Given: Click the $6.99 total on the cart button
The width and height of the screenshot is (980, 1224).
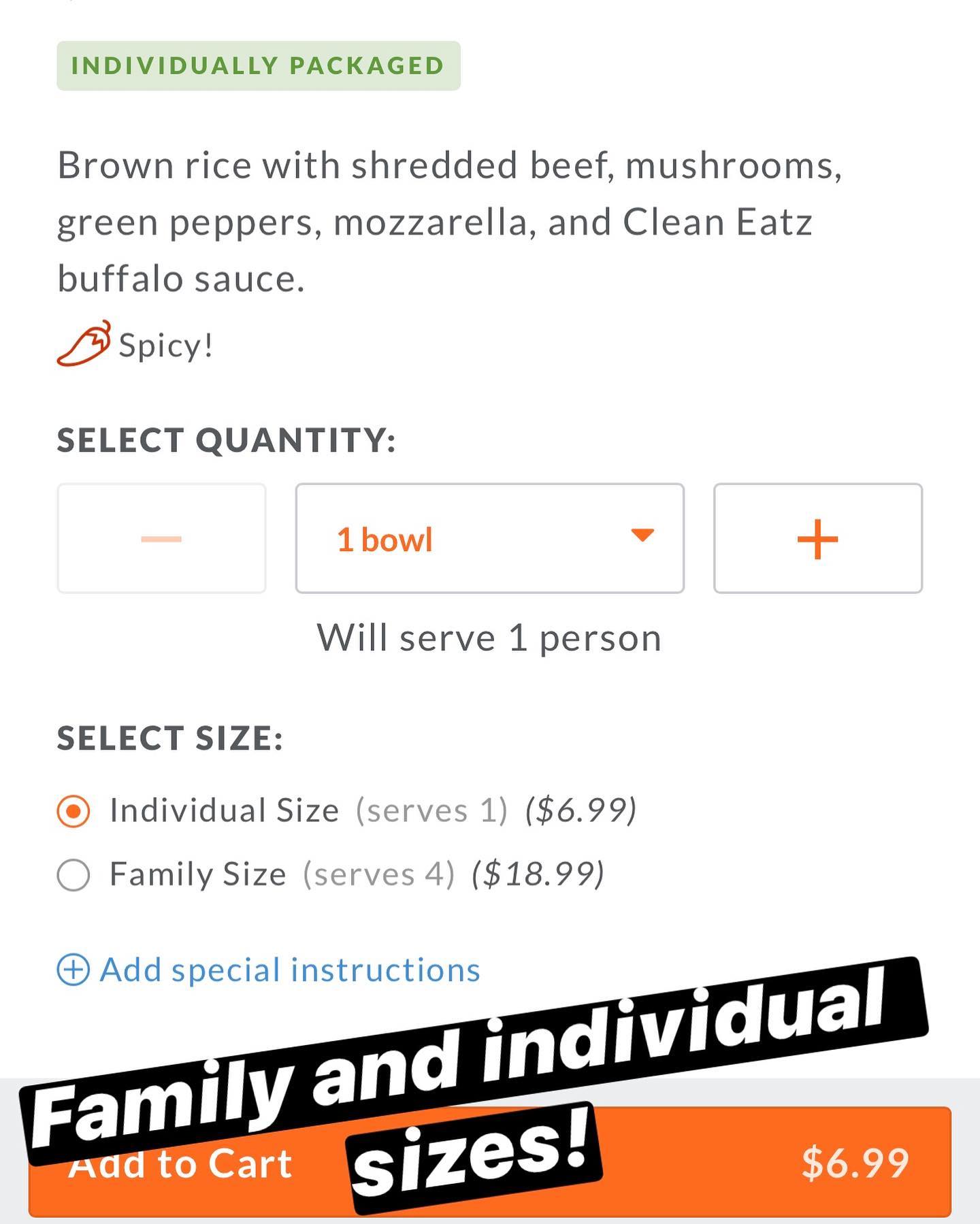Looking at the screenshot, I should click(x=855, y=1163).
